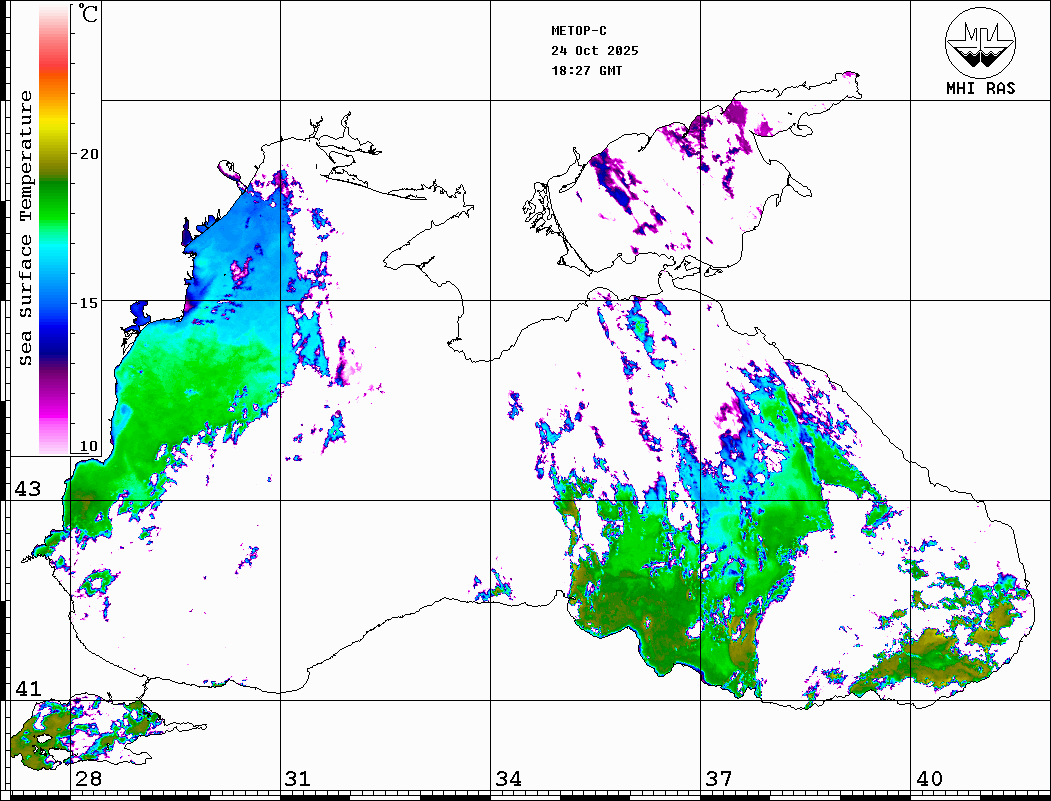The height and width of the screenshot is (801, 1051).
Task: Click the longitude 37 axis label
Action: click(718, 779)
